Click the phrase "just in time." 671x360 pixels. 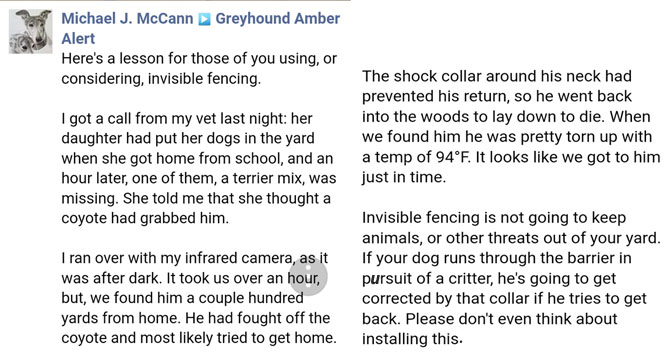(404, 177)
